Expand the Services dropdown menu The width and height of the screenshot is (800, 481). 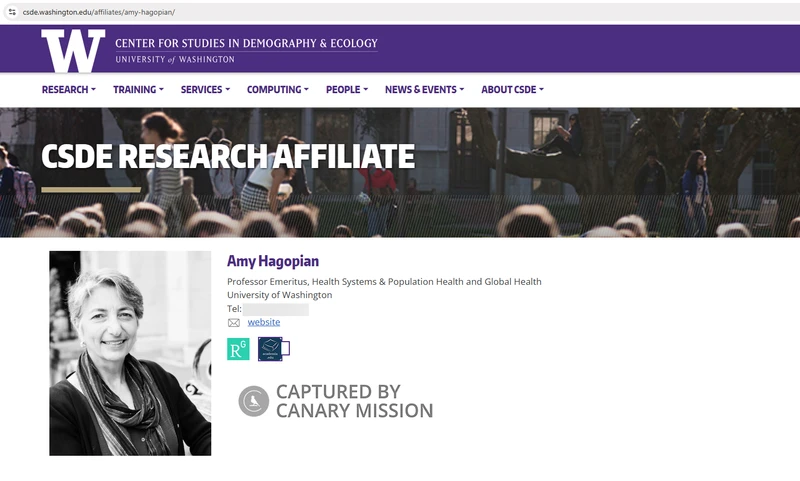pyautogui.click(x=205, y=90)
